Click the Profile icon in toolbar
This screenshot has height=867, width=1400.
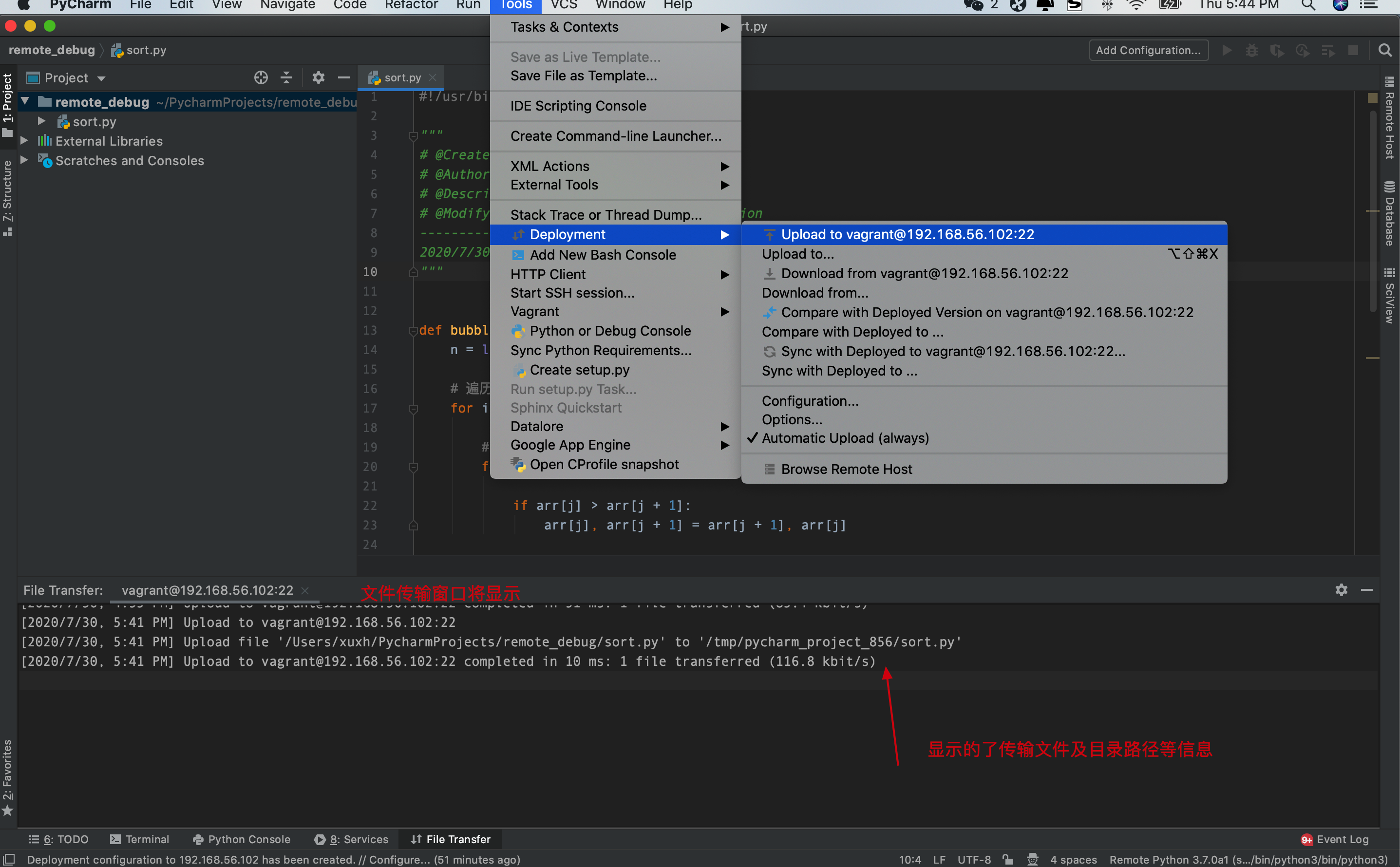1303,51
